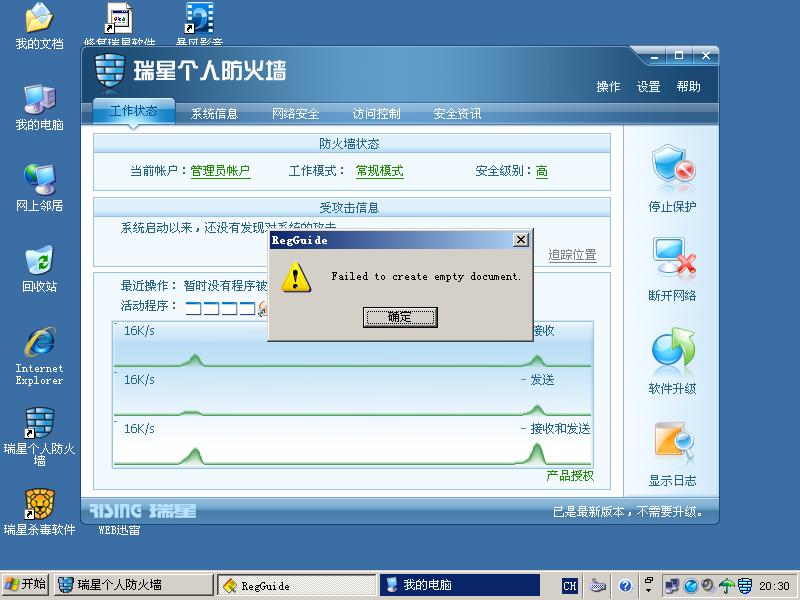Switch to the 系统信息 tab

tap(214, 113)
